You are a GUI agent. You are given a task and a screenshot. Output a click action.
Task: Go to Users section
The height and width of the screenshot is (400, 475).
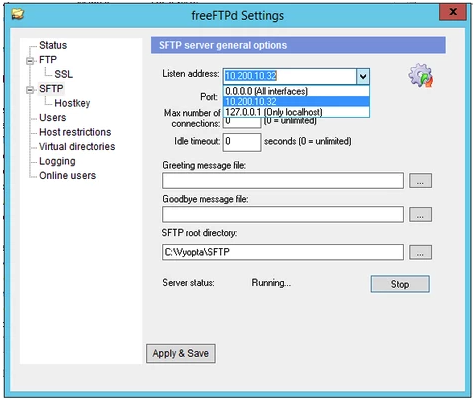tap(53, 118)
